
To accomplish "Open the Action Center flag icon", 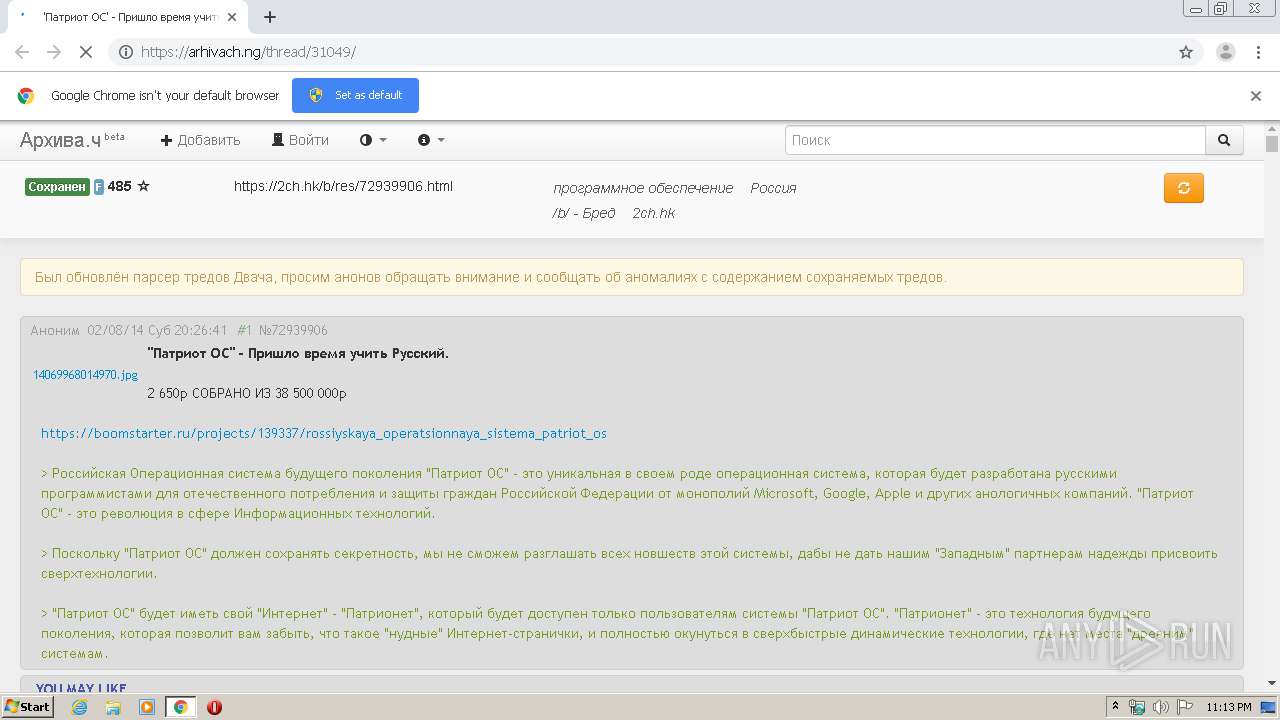I will tap(1183, 707).
